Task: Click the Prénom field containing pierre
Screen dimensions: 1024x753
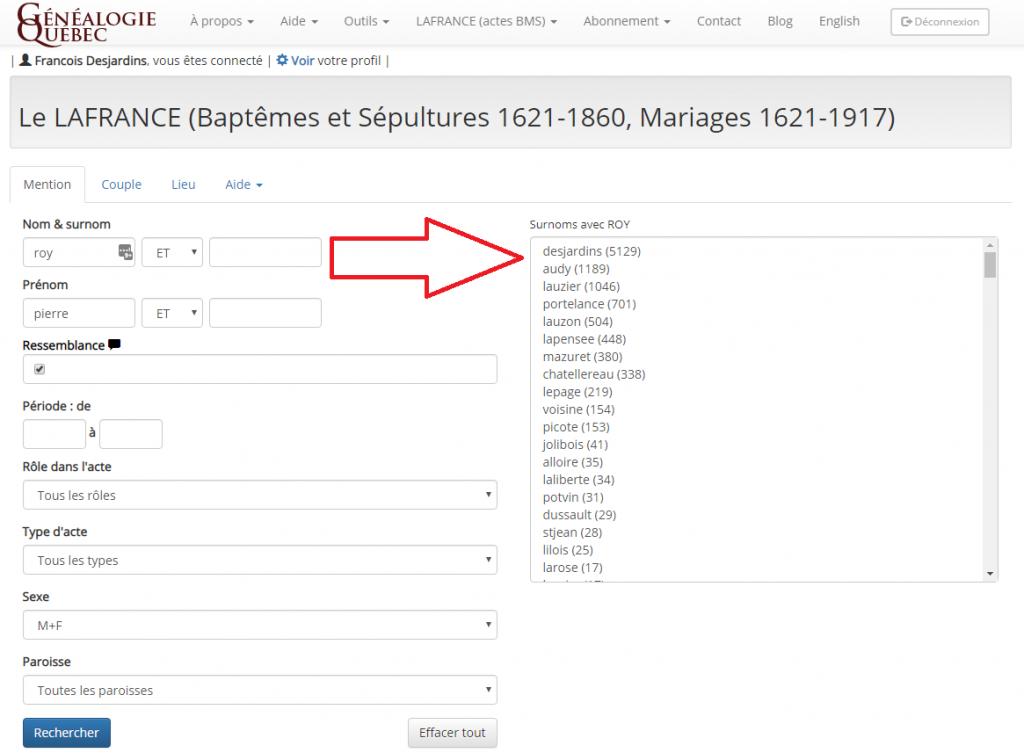Action: 79,313
